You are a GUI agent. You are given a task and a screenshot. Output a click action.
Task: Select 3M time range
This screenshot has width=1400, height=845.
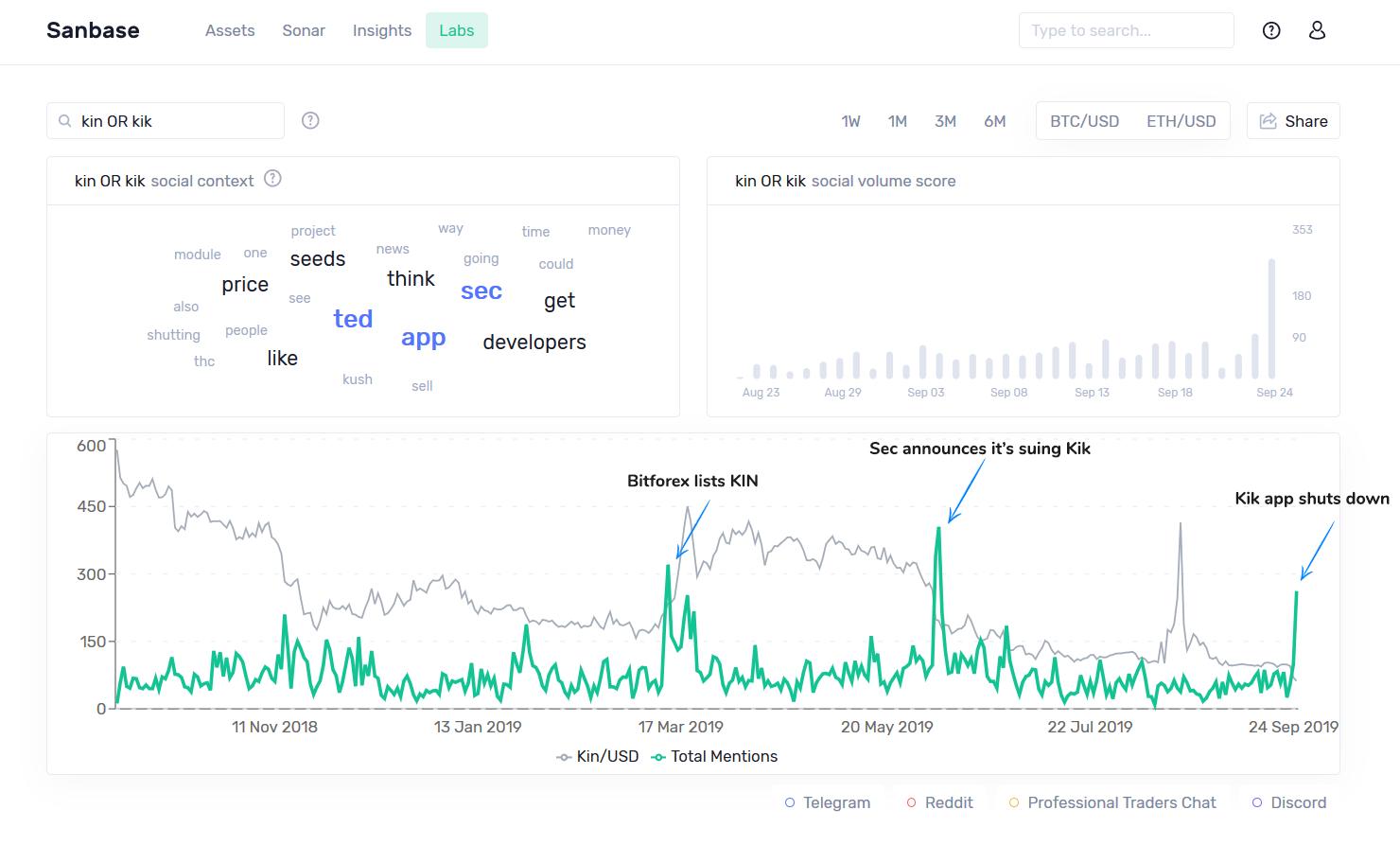coord(945,121)
